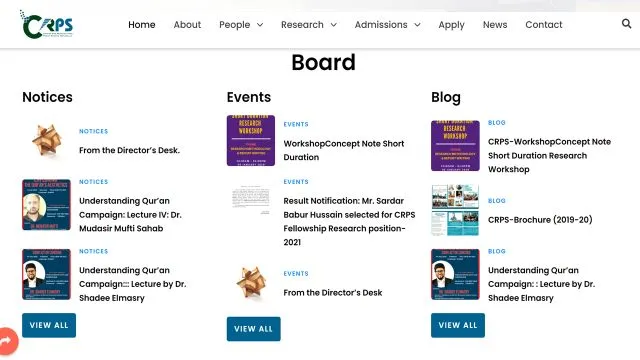Tap the red share arrow icon
This screenshot has width=640, height=360.
pyautogui.click(x=7, y=341)
